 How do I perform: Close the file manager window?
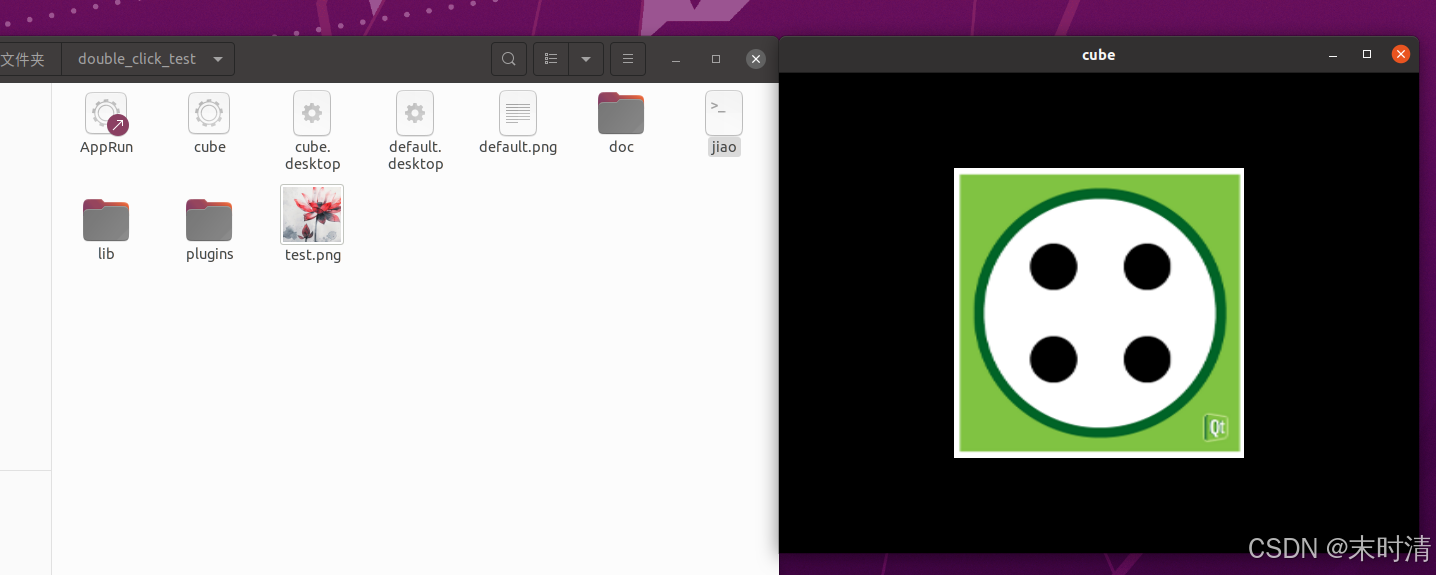[756, 59]
